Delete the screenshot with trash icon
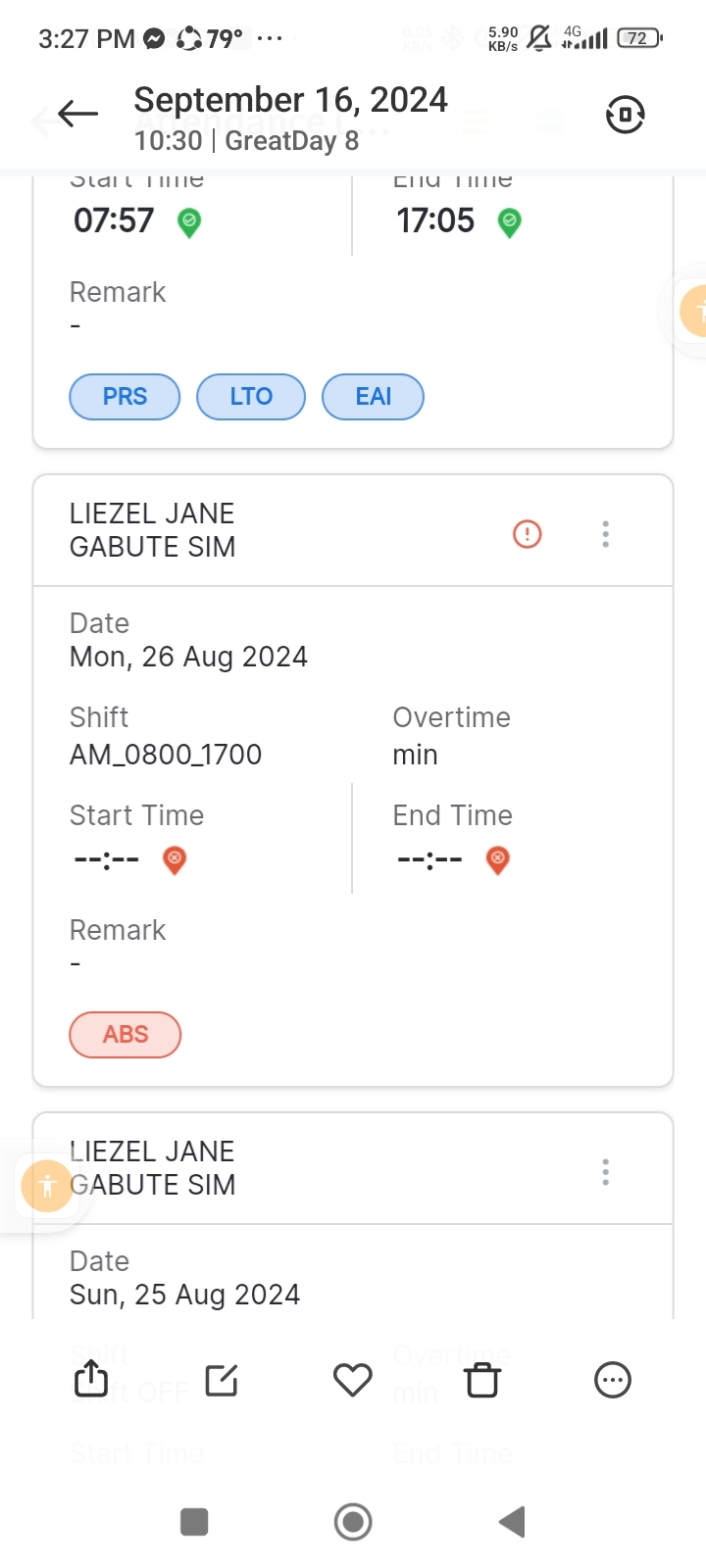This screenshot has width=706, height=1568. (482, 1380)
